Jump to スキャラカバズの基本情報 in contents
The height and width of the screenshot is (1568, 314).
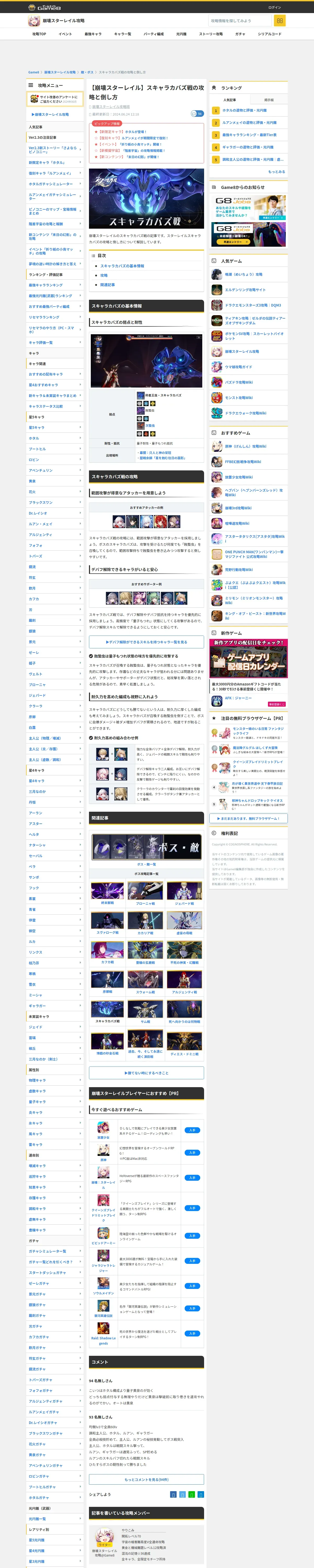(x=122, y=266)
